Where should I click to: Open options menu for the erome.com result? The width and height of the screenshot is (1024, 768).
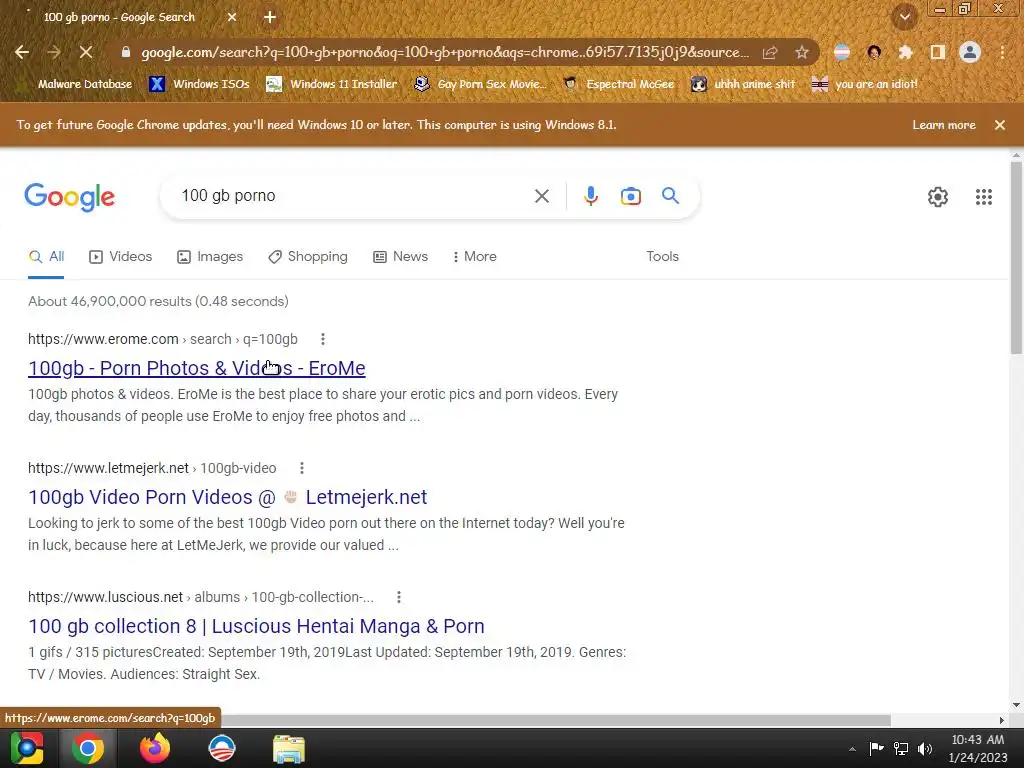tap(323, 339)
